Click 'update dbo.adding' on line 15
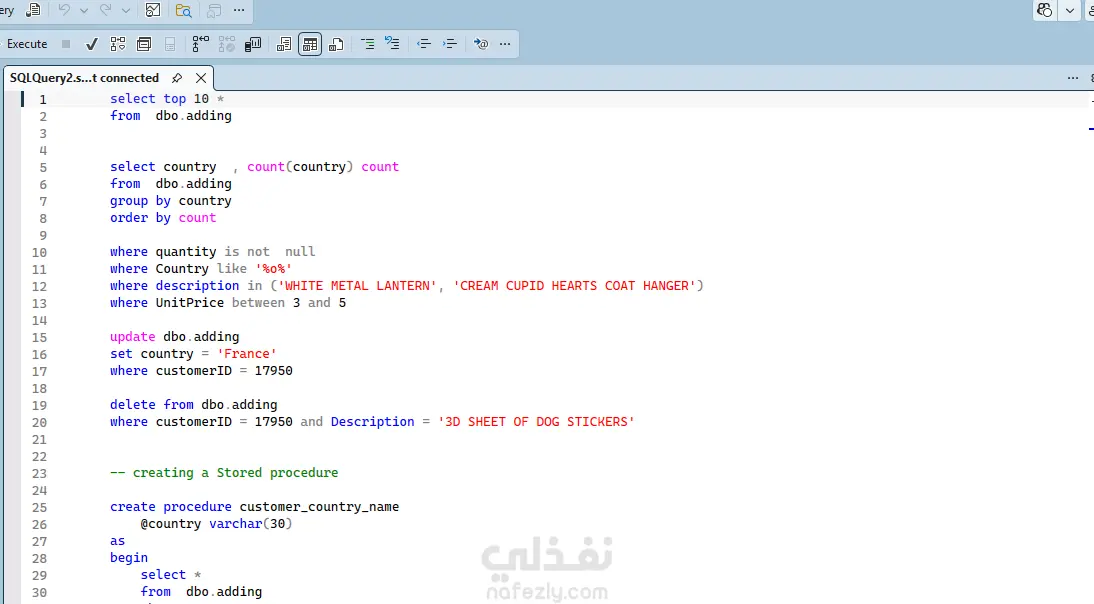 [174, 337]
